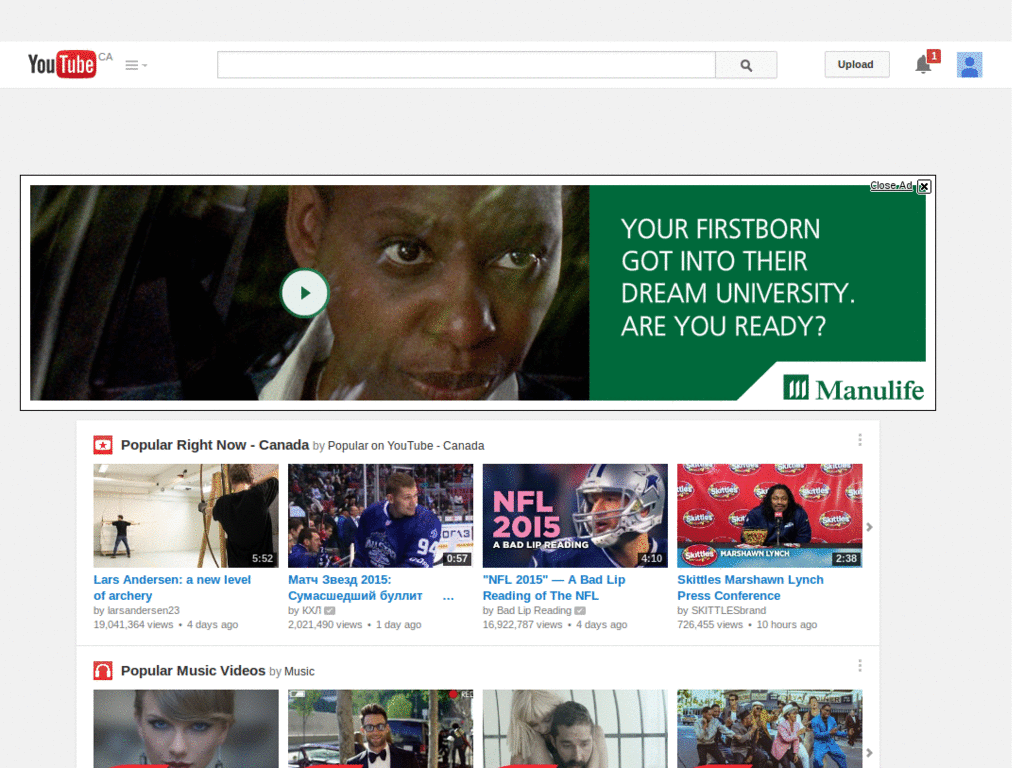Open Popular Music Videos heading
Screen dimensions: 1024x768
193,671
